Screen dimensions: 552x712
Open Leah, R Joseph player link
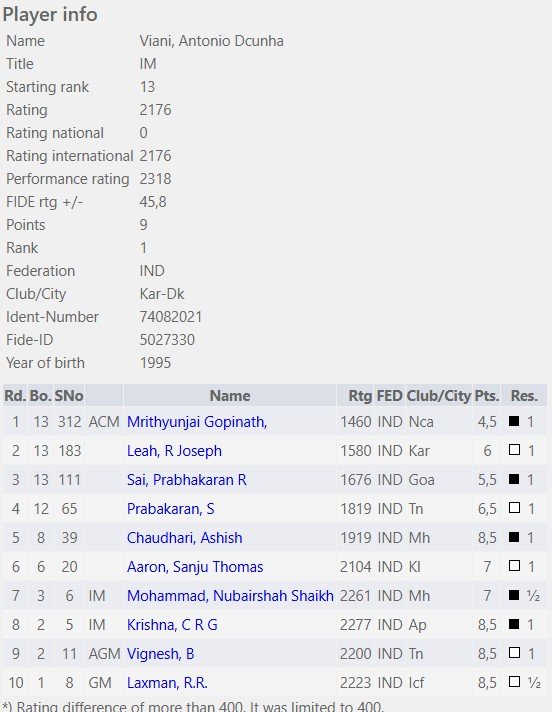[174, 451]
